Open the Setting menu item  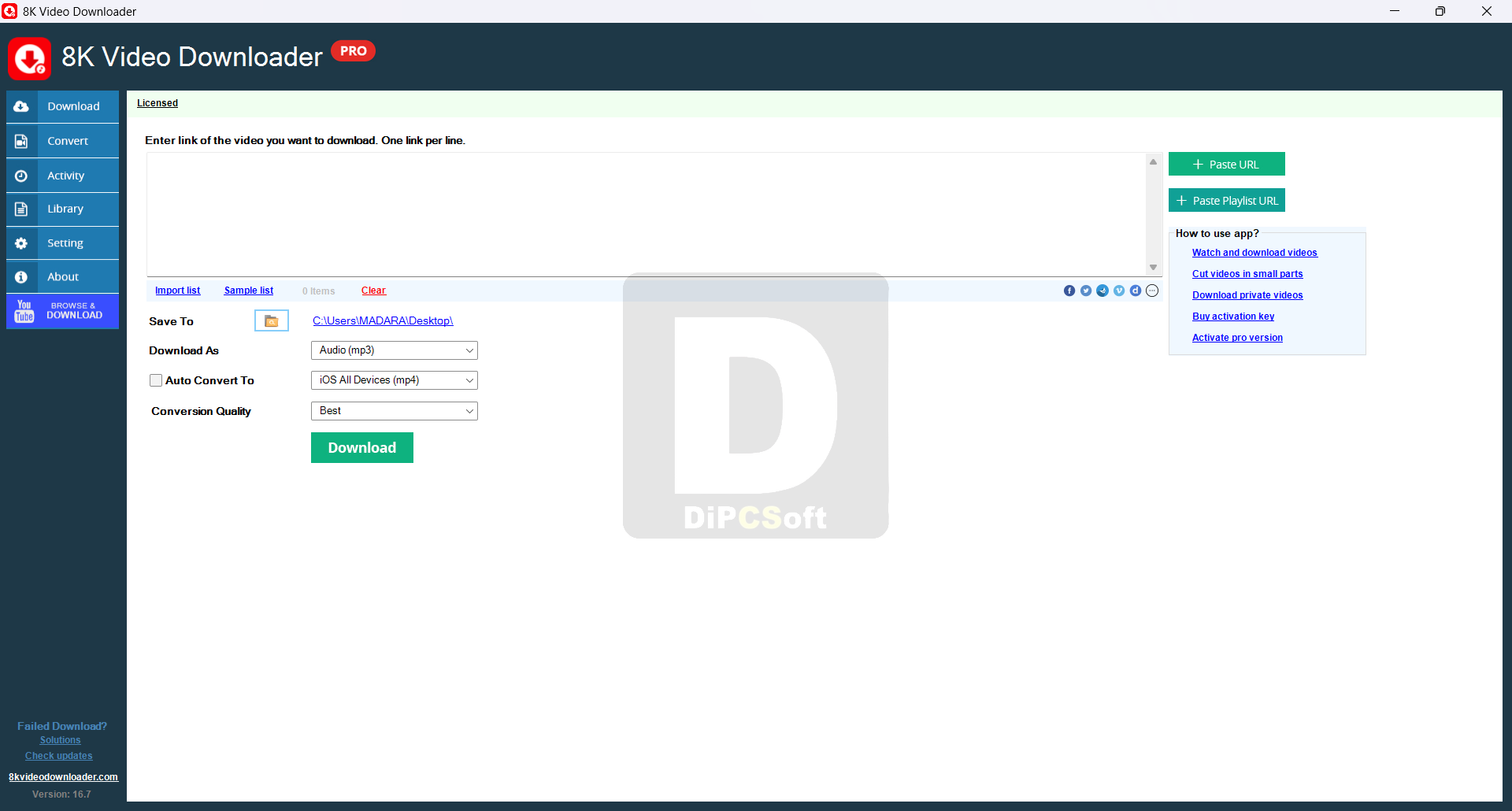click(63, 243)
